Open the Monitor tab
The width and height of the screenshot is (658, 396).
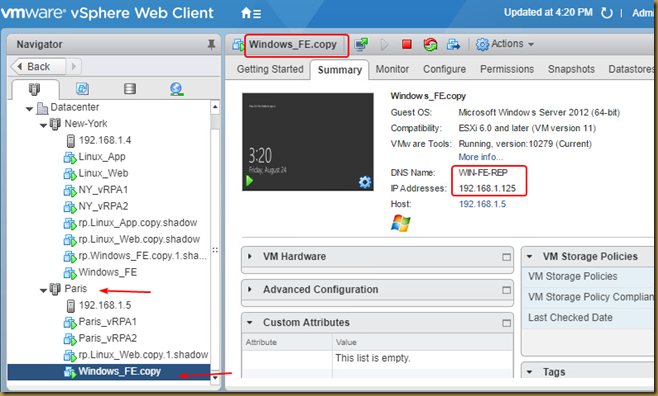coord(392,69)
